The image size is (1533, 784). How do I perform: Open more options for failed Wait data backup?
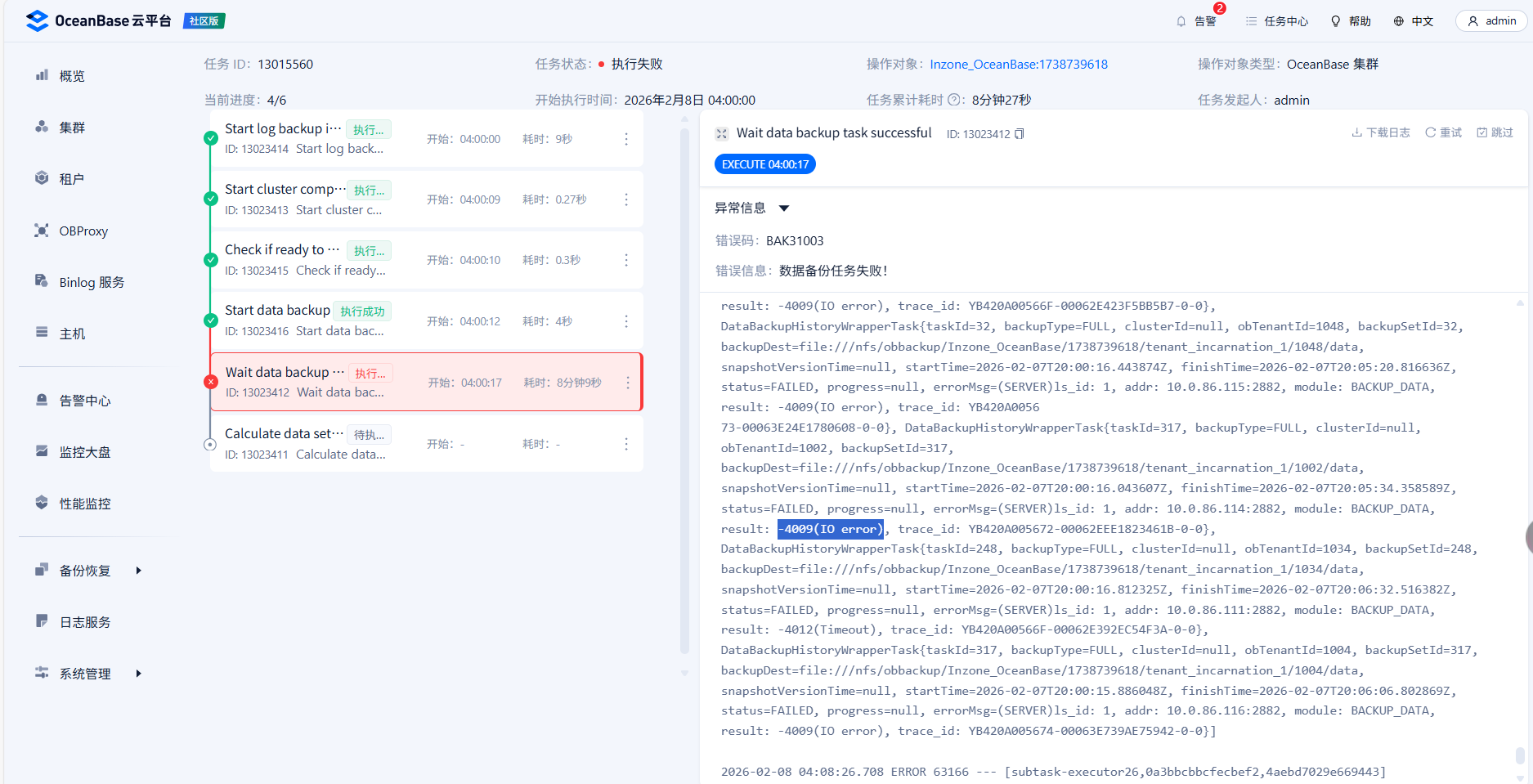[627, 383]
